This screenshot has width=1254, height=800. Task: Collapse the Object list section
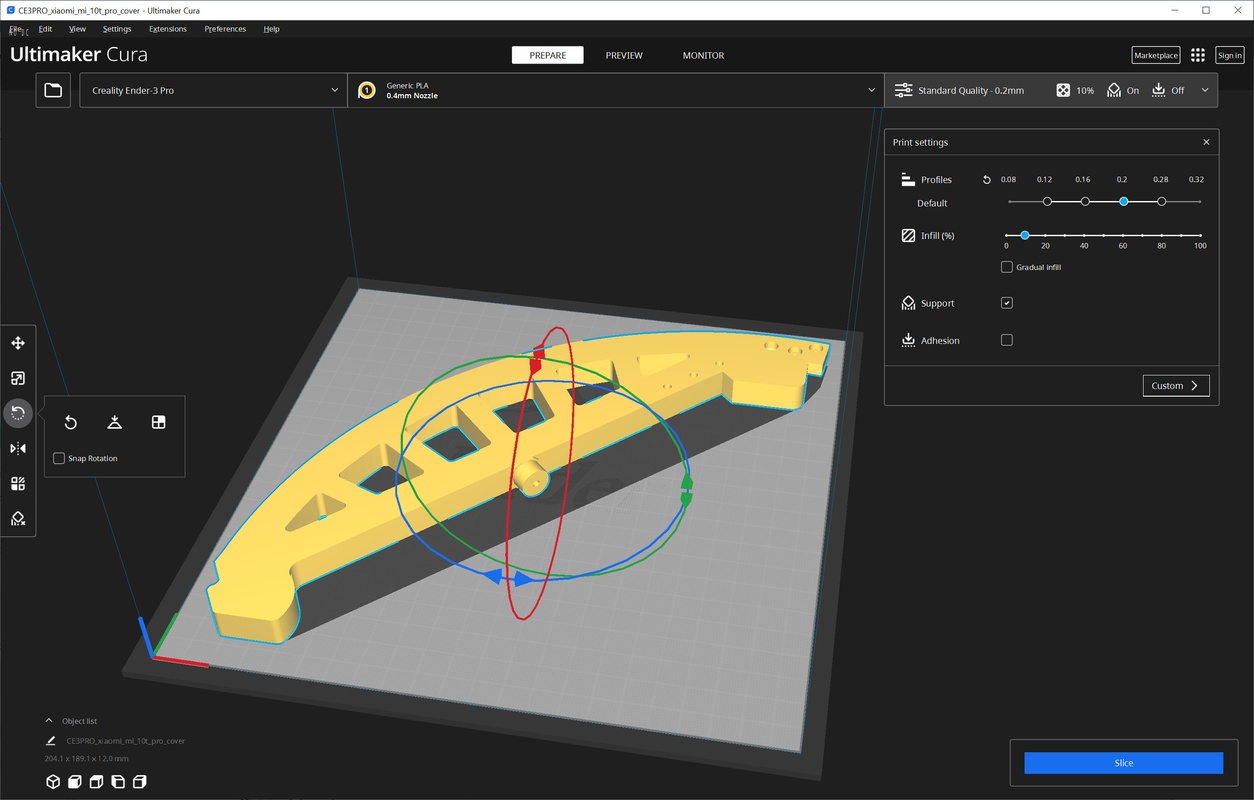[49, 721]
